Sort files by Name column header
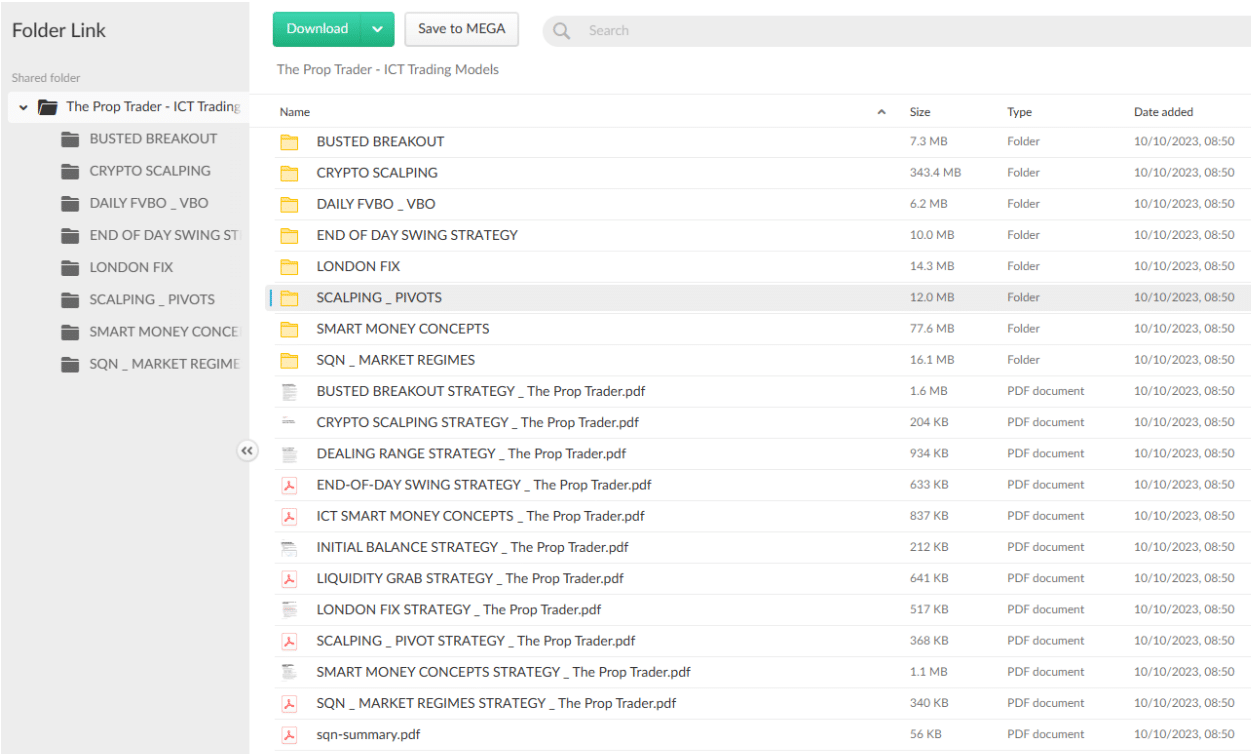 [x=295, y=112]
